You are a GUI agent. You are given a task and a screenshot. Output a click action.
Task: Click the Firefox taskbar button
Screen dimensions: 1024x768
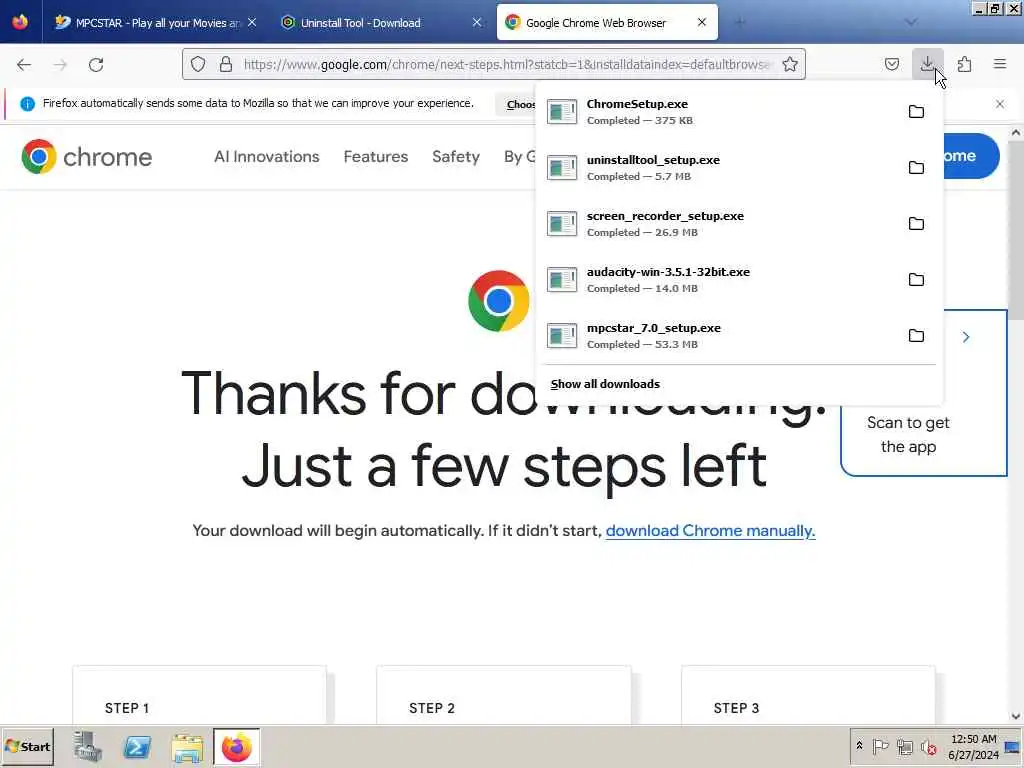236,747
